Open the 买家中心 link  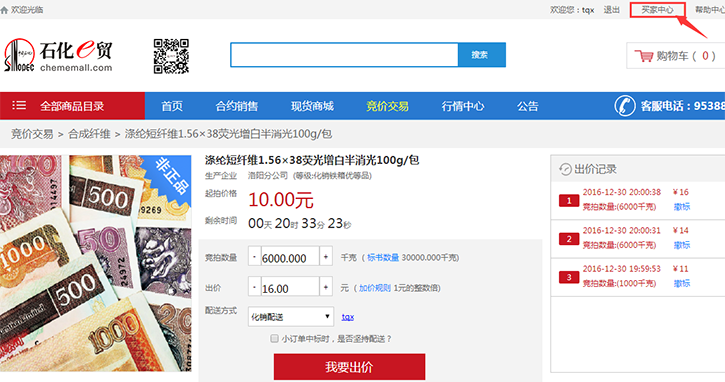(x=657, y=10)
